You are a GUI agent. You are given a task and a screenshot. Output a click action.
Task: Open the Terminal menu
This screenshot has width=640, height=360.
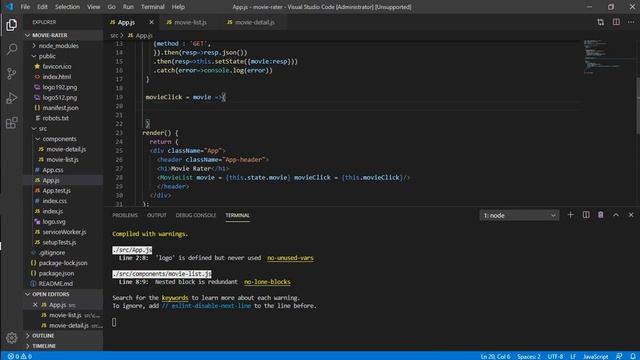(153, 7)
